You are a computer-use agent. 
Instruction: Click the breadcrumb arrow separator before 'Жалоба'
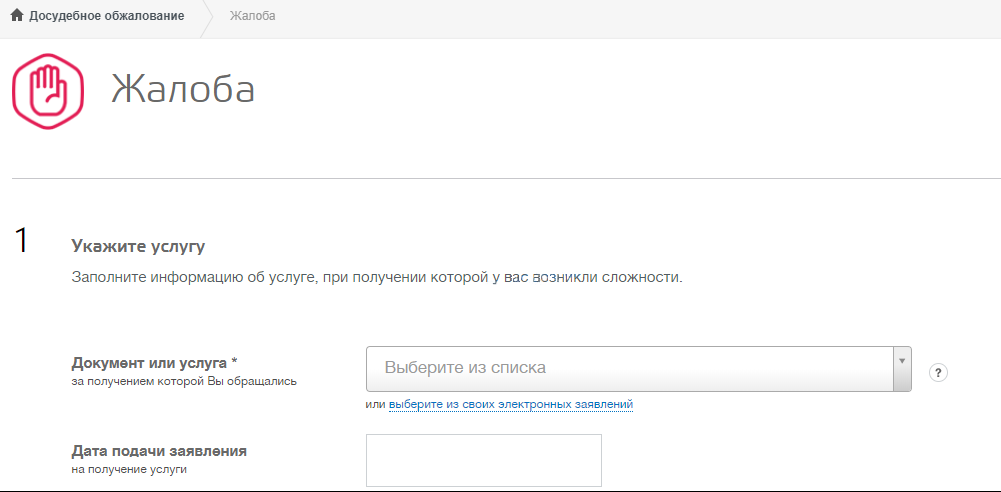208,18
